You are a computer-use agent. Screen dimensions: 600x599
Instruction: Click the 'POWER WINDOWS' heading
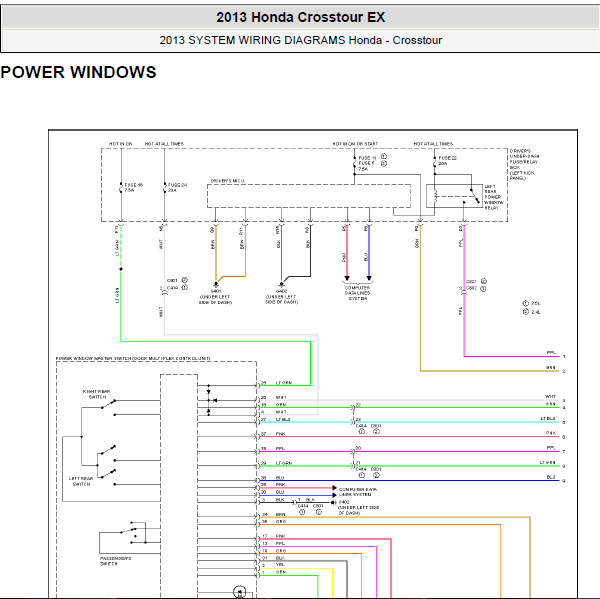[x=78, y=72]
